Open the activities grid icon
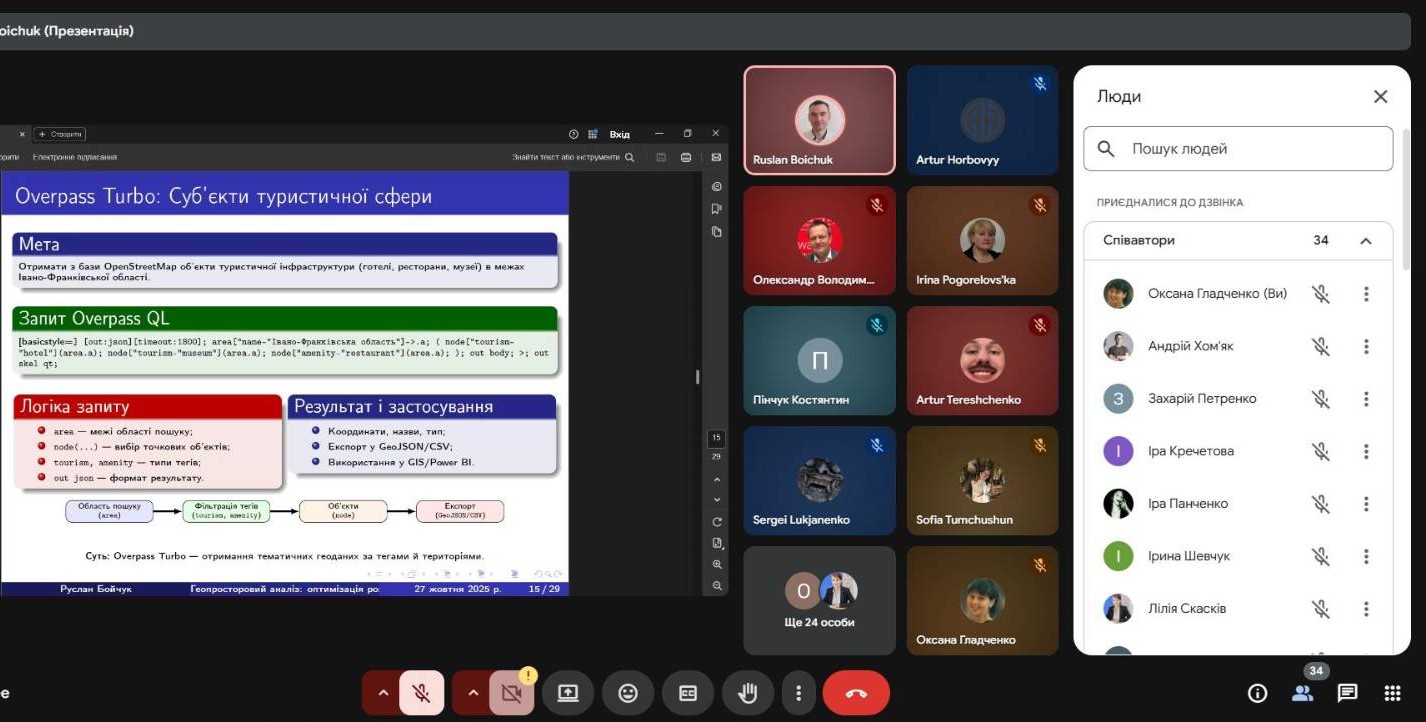The height and width of the screenshot is (722, 1426). click(x=1392, y=693)
